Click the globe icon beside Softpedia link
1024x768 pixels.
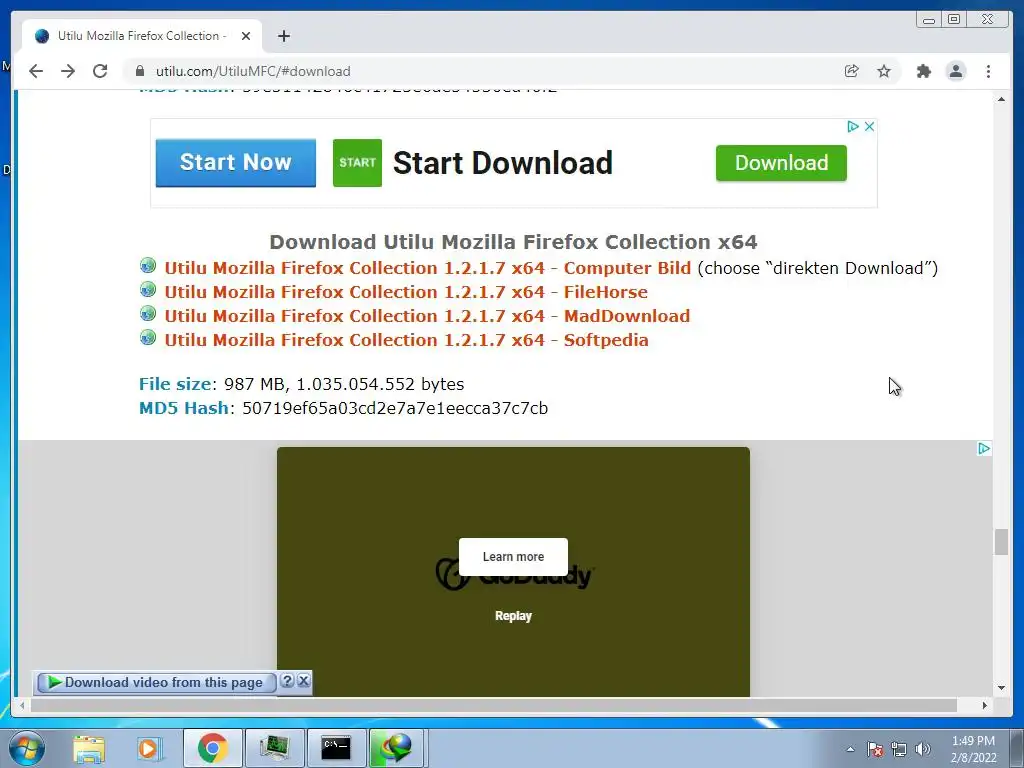tap(148, 338)
